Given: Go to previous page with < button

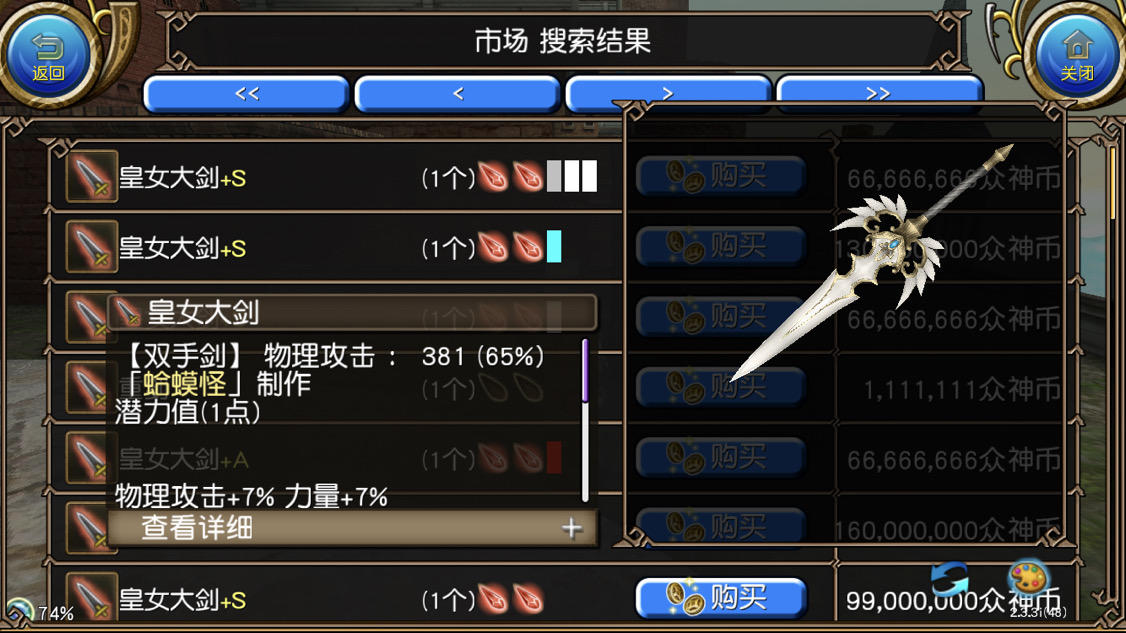Looking at the screenshot, I should coord(457,93).
